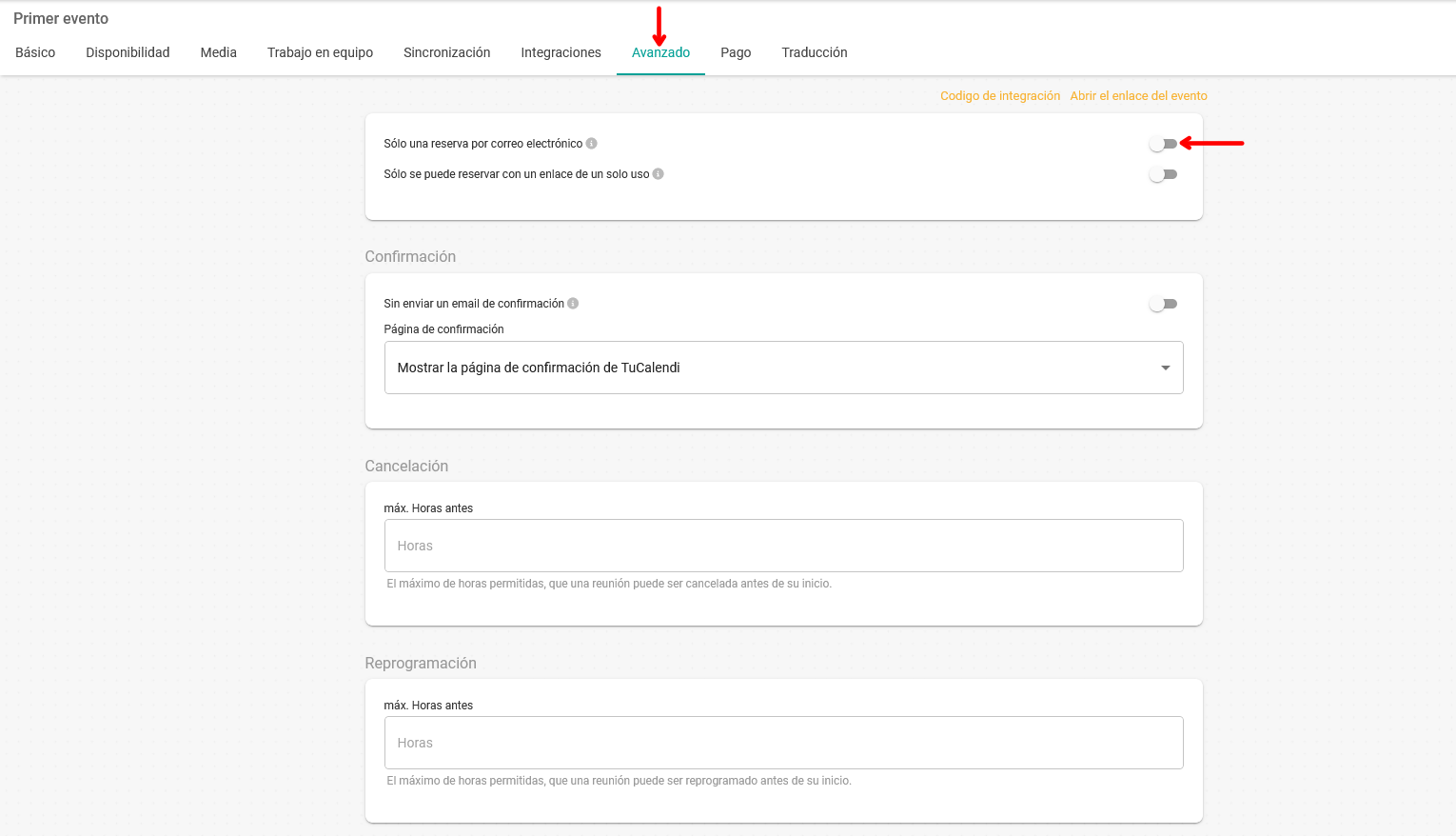Screen dimensions: 1456x836
Task: Click dropdown arrow of confirmation page select
Action: pos(1165,368)
